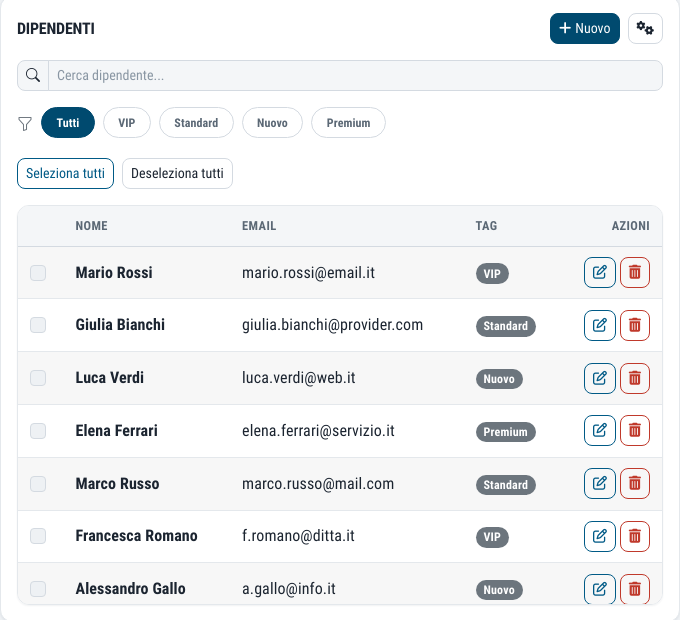Click email f.romano@ditta.it
Viewport: 680px width, 620px height.
click(x=298, y=535)
